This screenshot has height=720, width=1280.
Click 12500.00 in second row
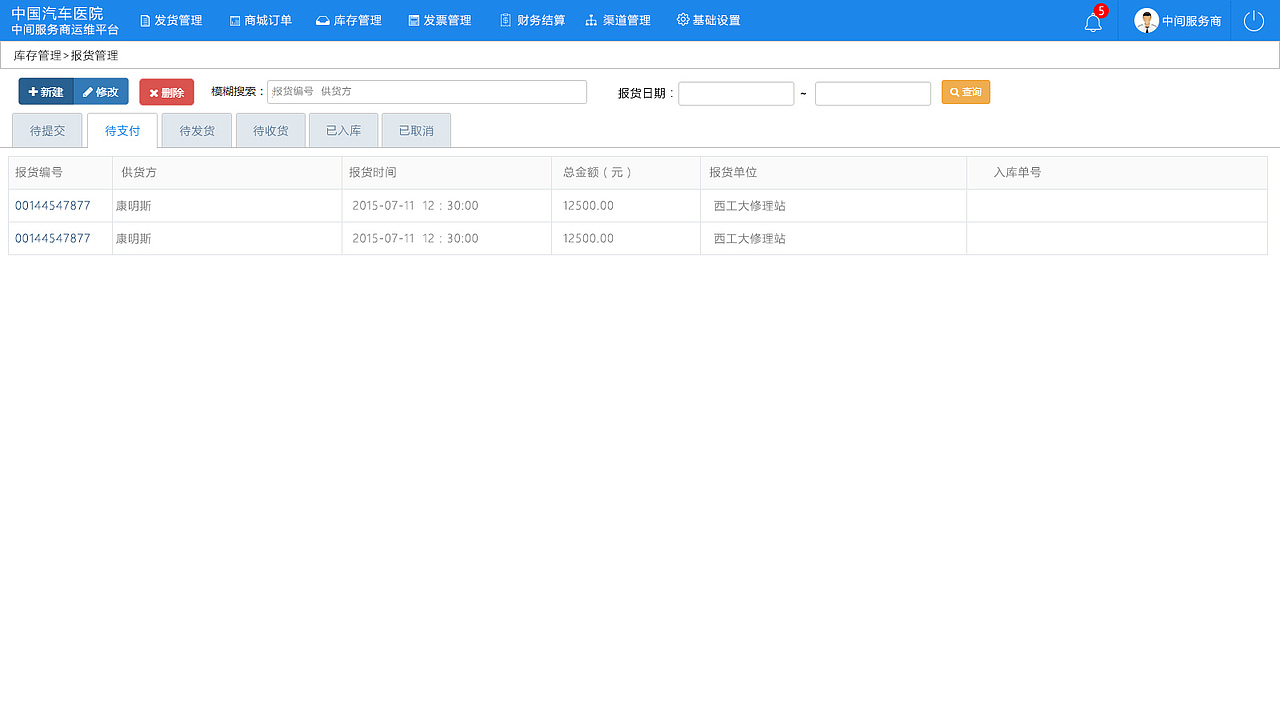588,239
